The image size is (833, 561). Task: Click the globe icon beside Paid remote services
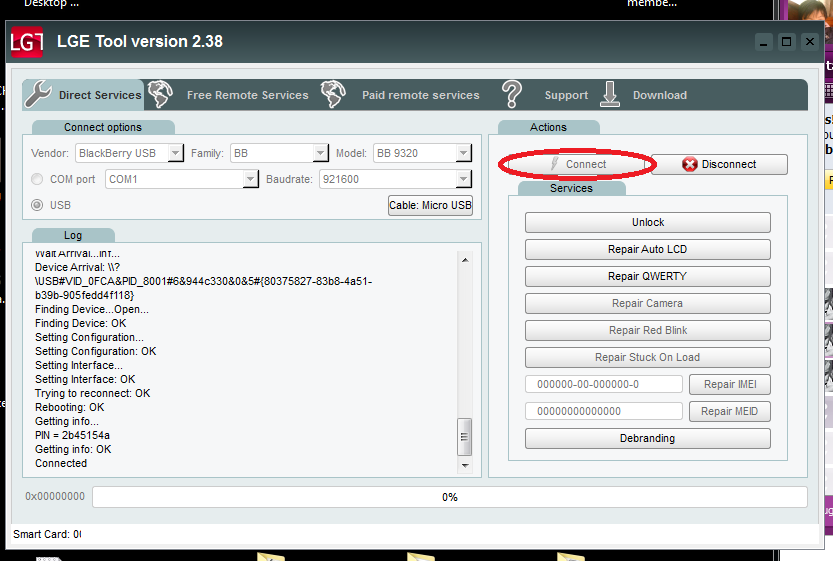(x=333, y=94)
